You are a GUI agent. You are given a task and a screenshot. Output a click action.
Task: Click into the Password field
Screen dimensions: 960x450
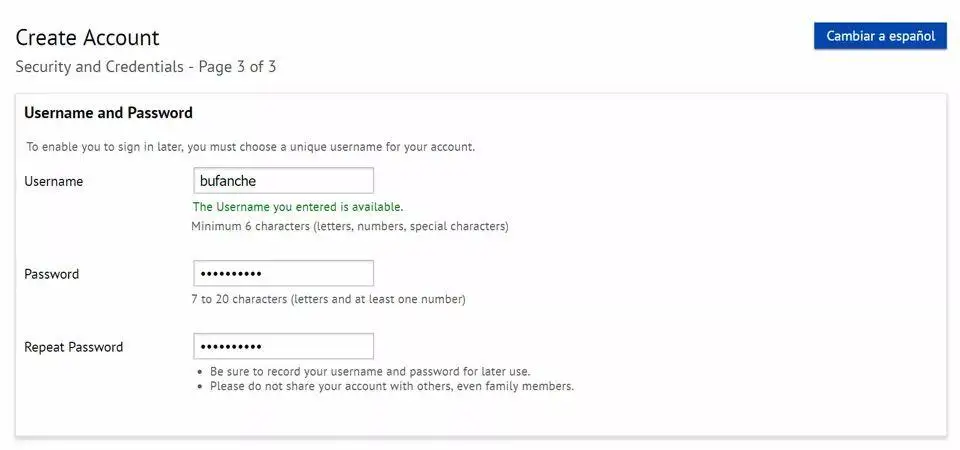[283, 274]
